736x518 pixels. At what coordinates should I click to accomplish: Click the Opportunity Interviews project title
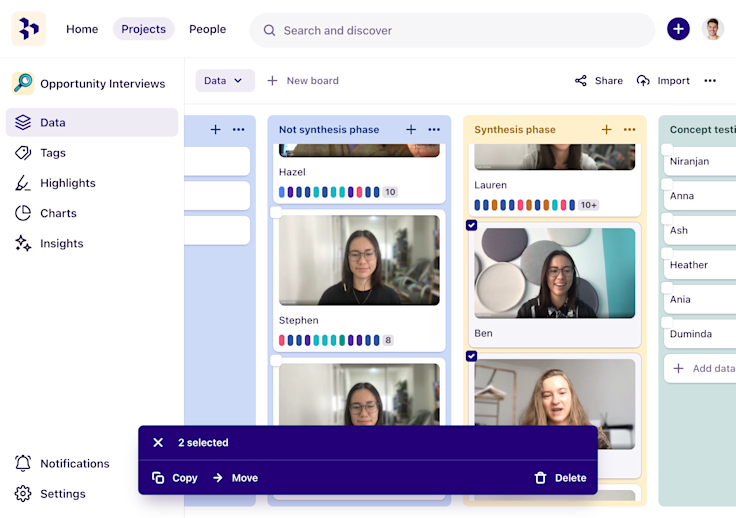[103, 84]
